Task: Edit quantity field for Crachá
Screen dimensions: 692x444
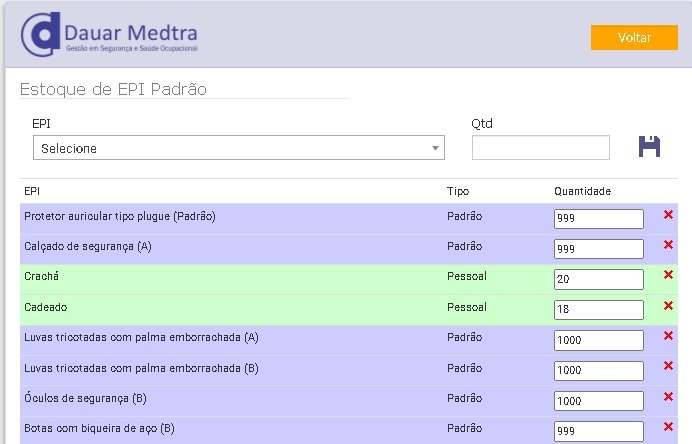Action: tap(598, 279)
